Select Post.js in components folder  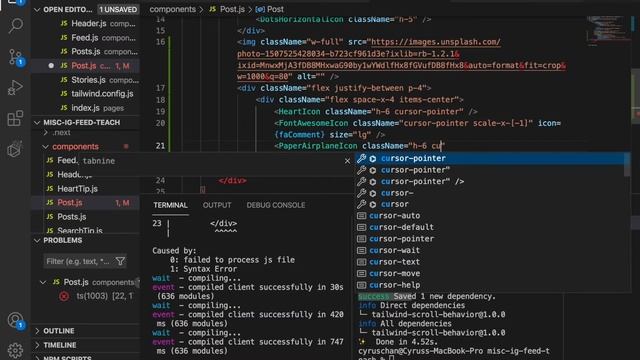[86, 202]
